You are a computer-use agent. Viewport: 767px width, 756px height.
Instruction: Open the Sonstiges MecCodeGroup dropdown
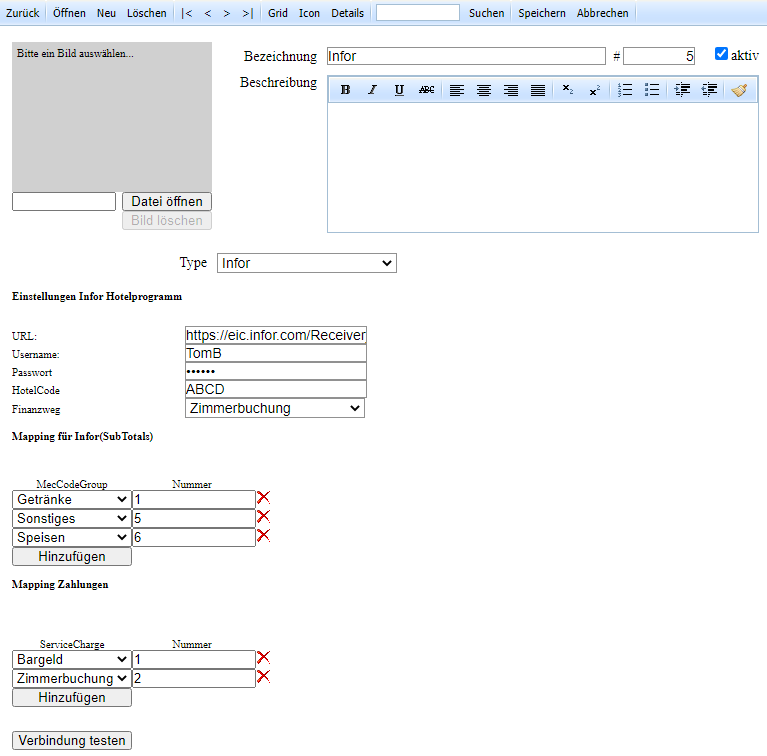pyautogui.click(x=72, y=518)
